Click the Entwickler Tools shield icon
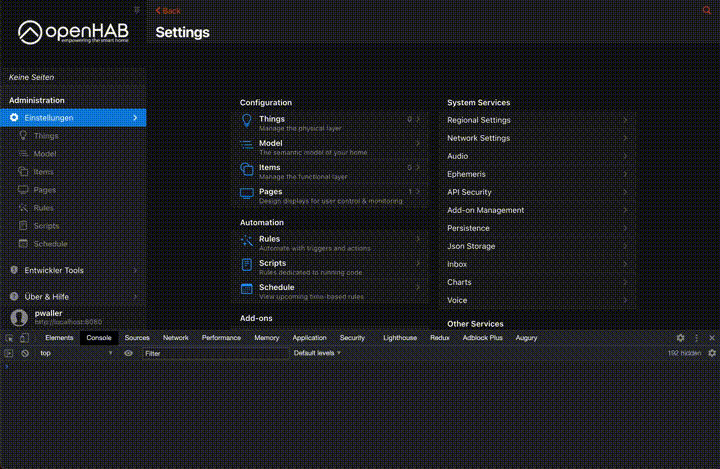 tap(14, 270)
